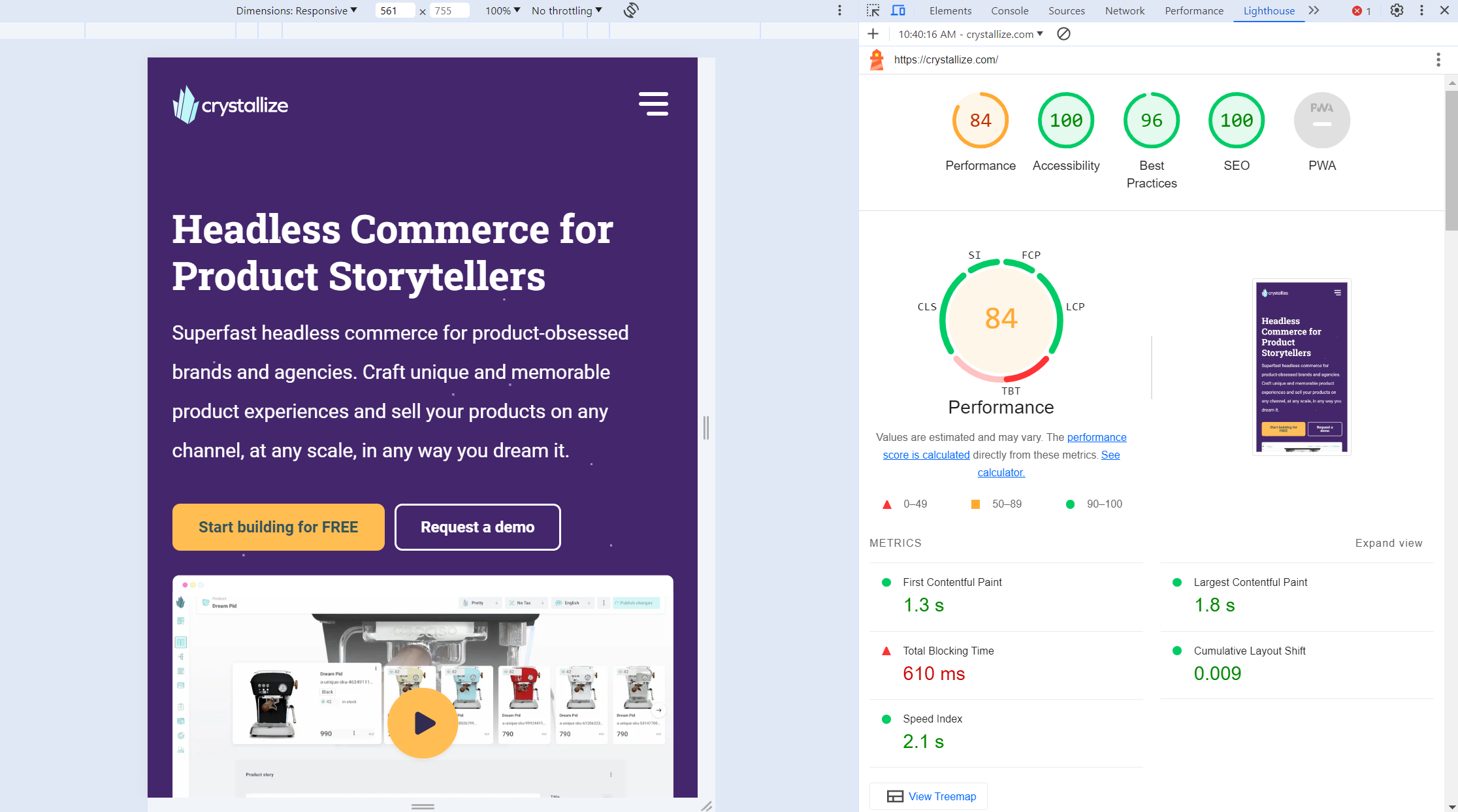Click the First Contentful Paint metric
The height and width of the screenshot is (812, 1458).
click(1006, 596)
